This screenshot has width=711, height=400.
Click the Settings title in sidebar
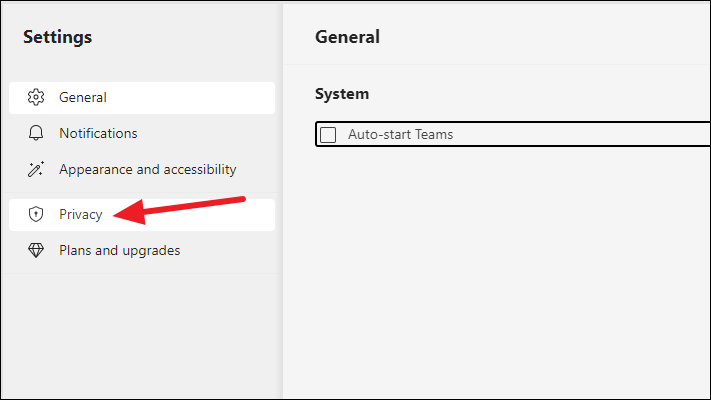click(58, 37)
